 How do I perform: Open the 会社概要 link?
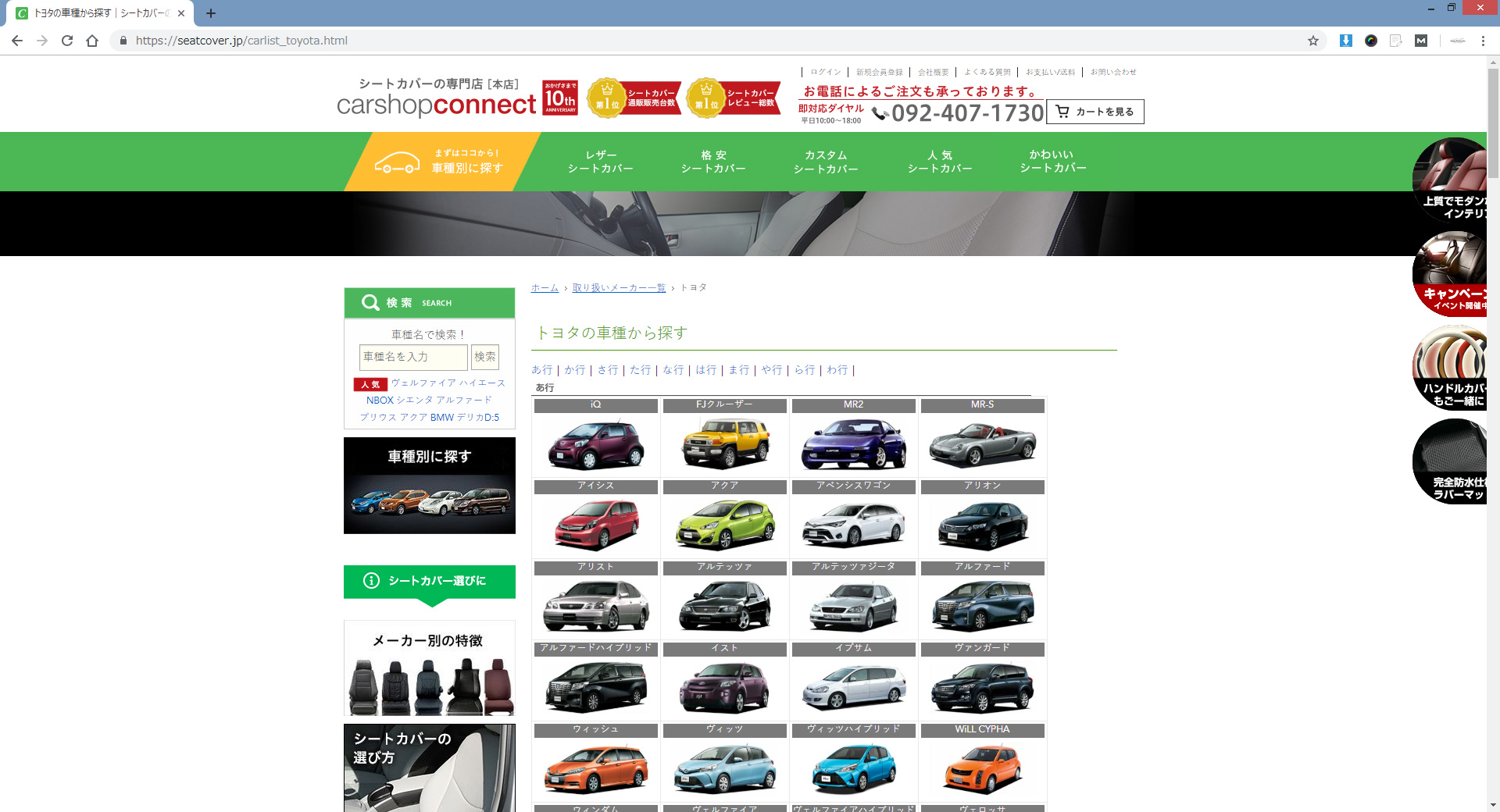click(x=933, y=72)
